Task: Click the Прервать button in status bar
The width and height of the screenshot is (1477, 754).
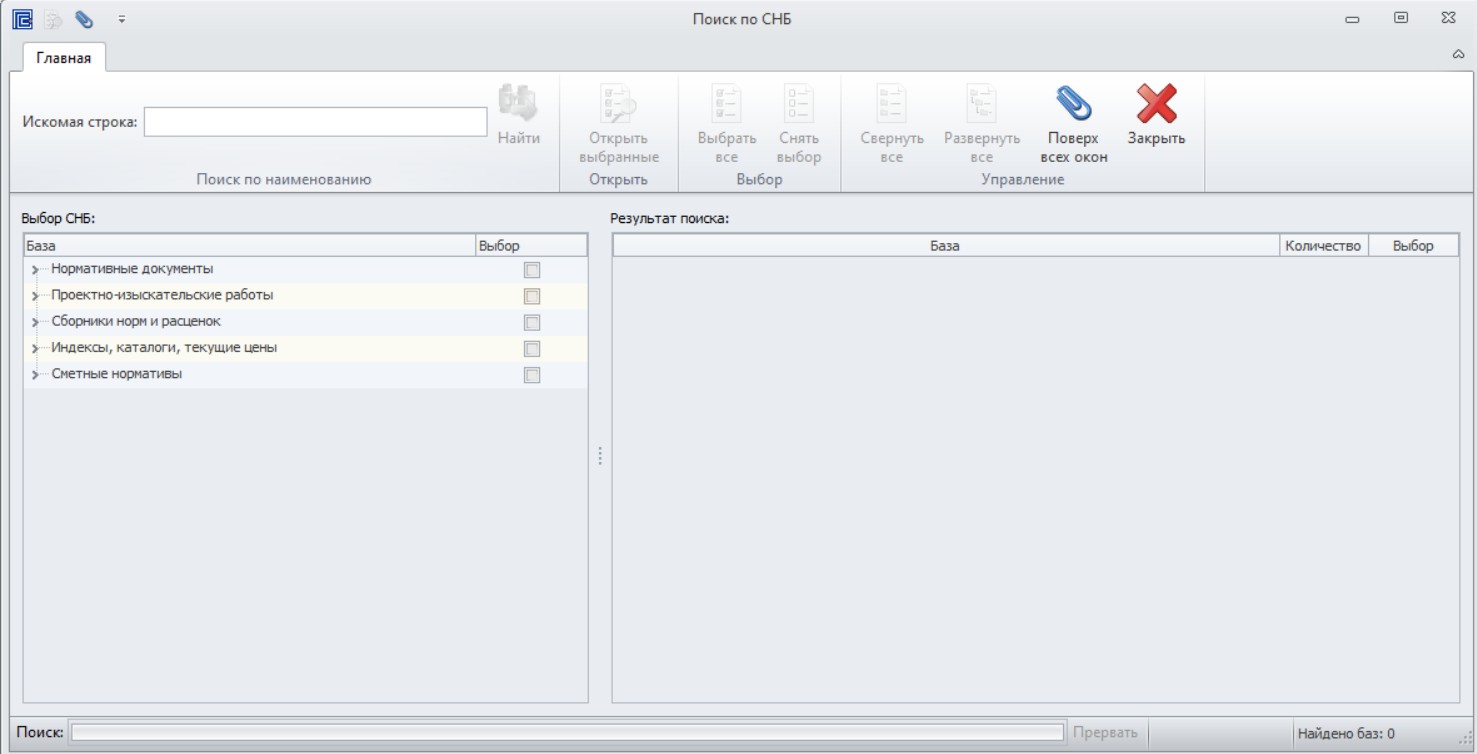Action: (1105, 733)
